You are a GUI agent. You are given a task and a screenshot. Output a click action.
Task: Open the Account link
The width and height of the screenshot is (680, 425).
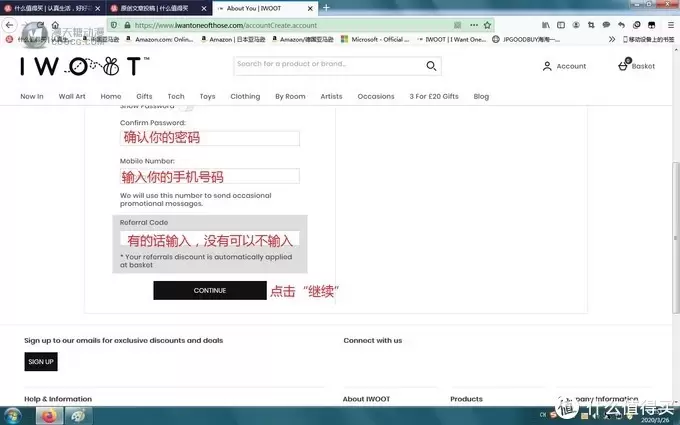point(564,66)
